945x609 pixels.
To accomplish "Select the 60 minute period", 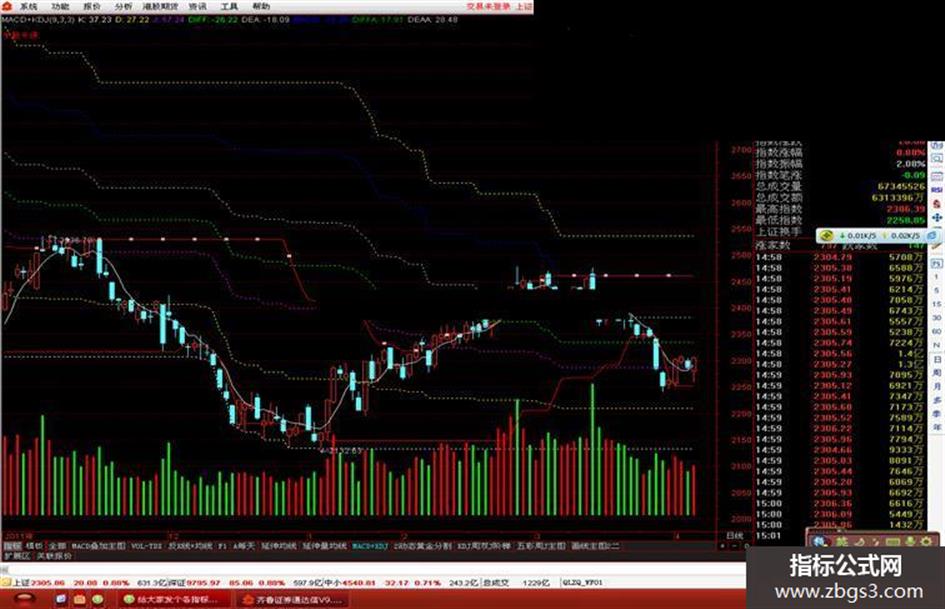I will pos(937,332).
